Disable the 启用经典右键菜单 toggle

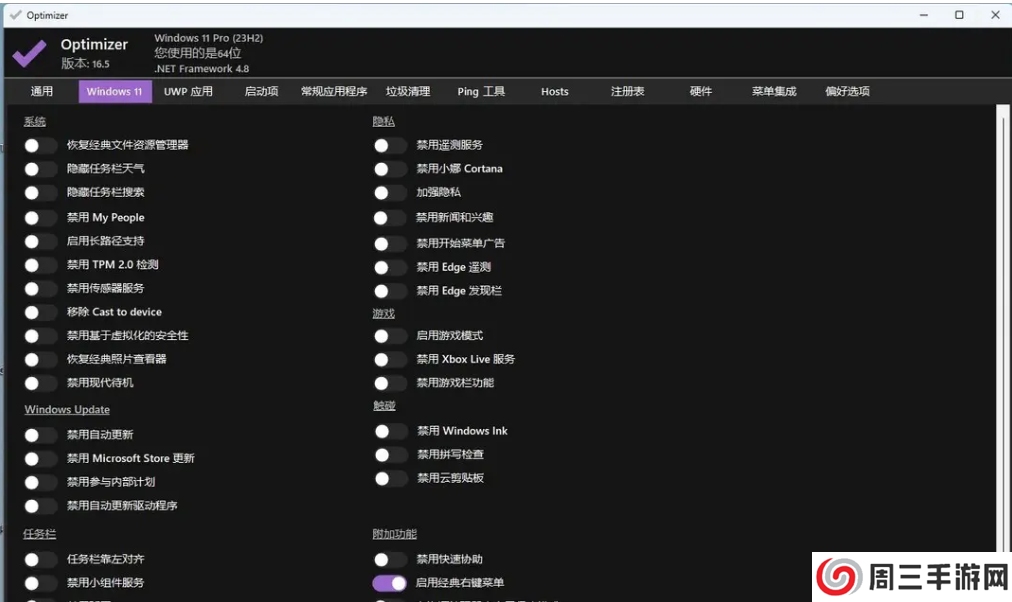(390, 583)
